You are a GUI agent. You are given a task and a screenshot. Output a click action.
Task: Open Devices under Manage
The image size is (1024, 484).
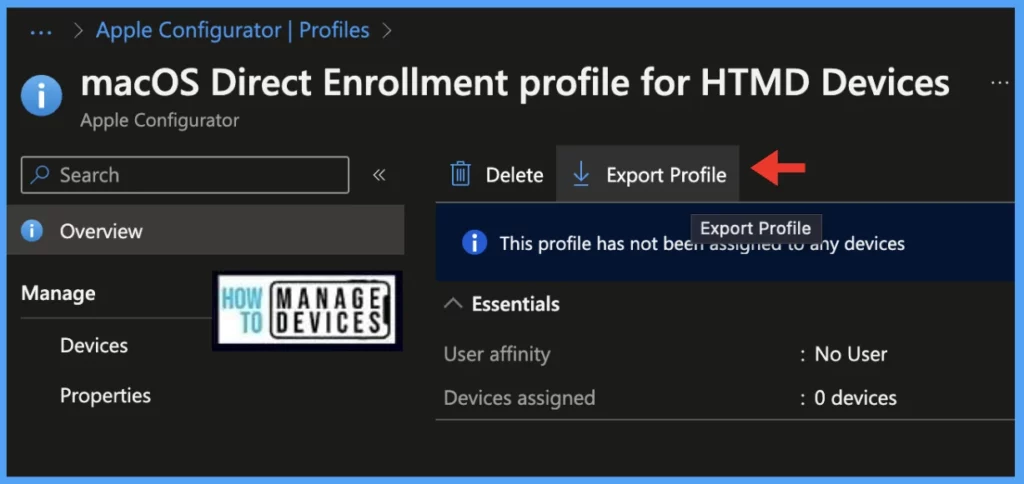94,346
